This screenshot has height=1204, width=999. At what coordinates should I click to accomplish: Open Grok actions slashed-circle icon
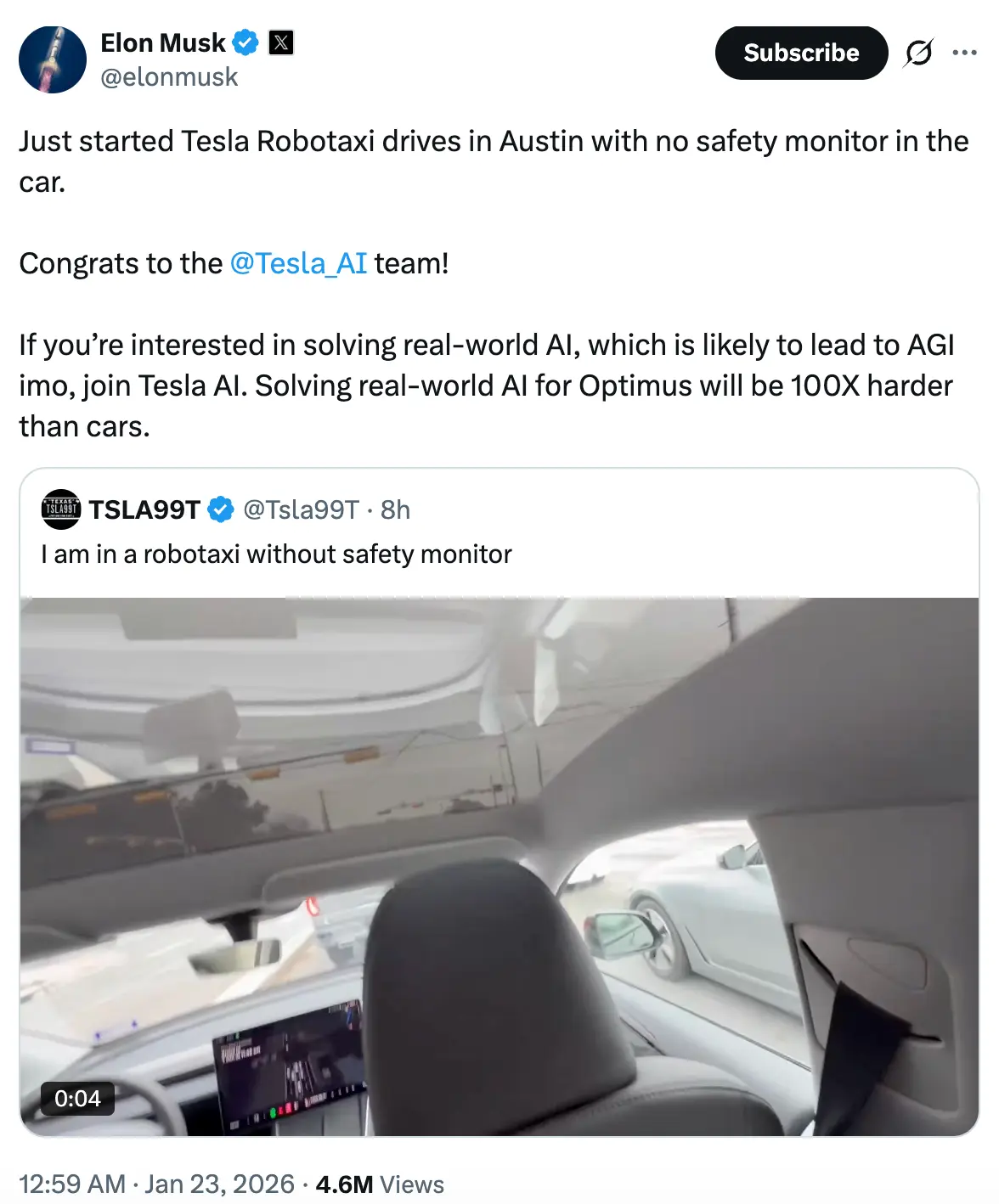point(918,53)
